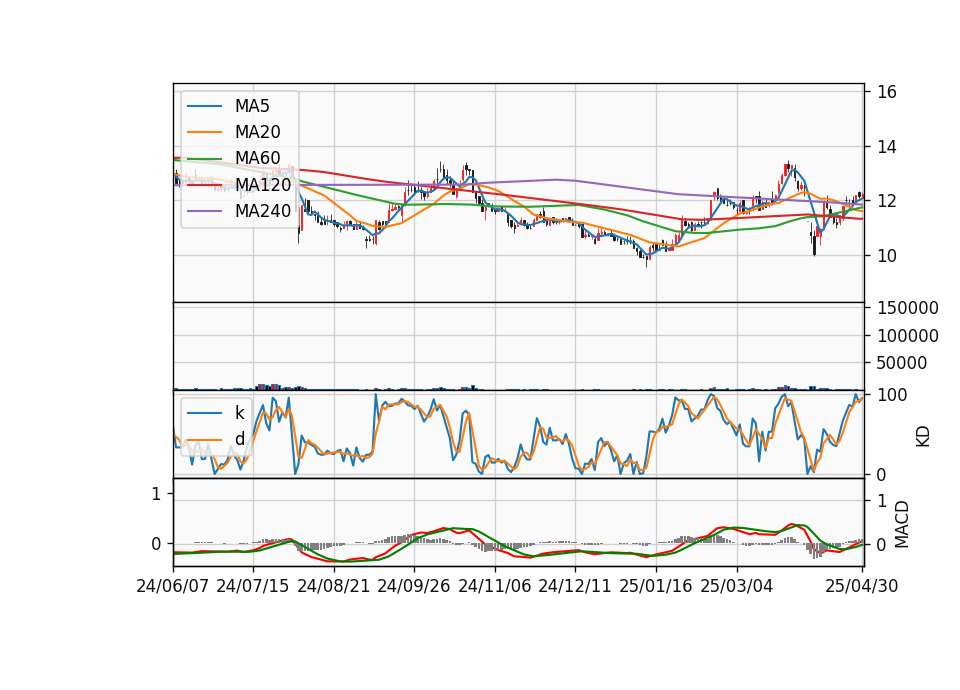The height and width of the screenshot is (690, 960).
Task: Click the price axis value 16
Action: pos(887,92)
